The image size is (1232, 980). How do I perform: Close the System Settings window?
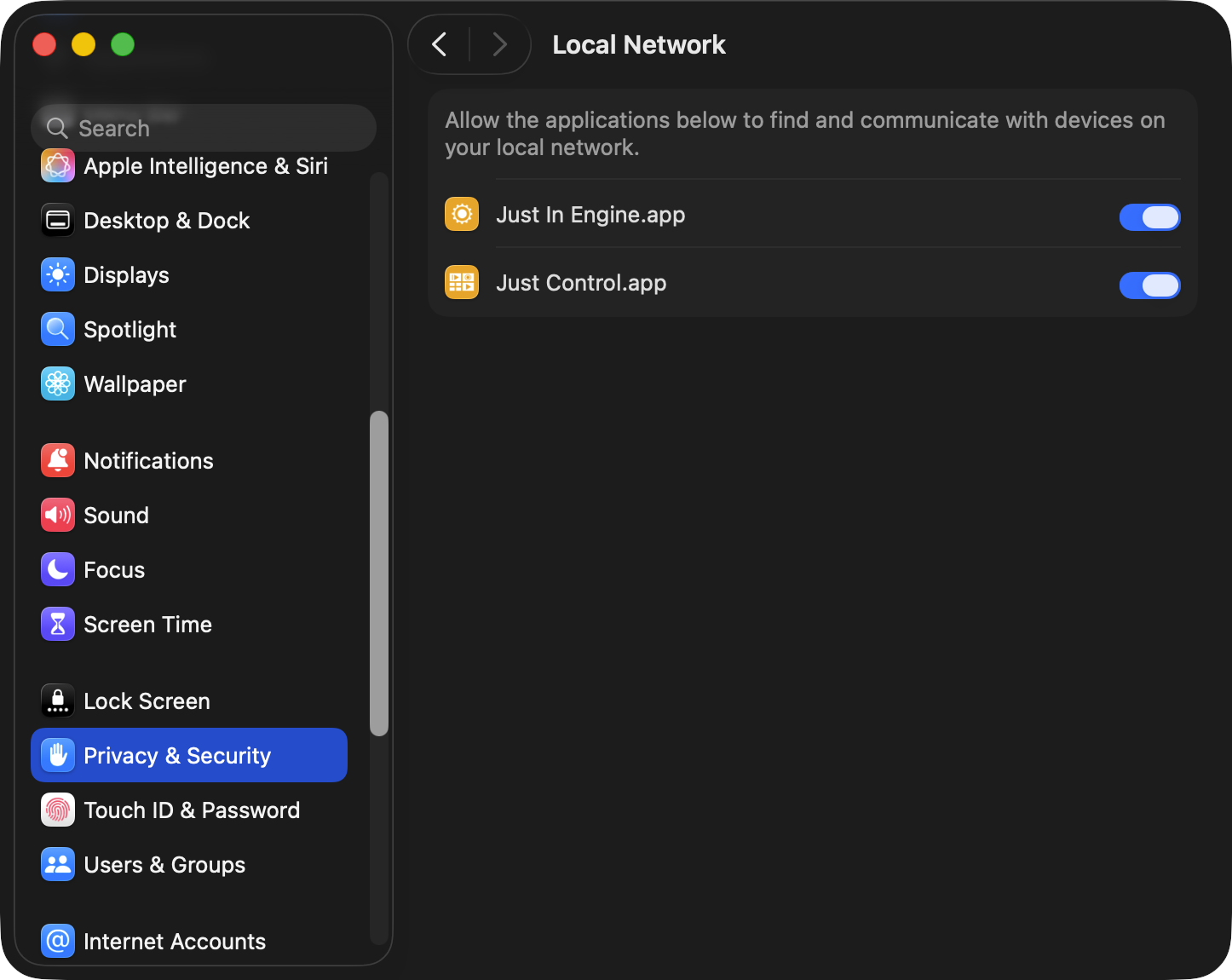coord(44,44)
